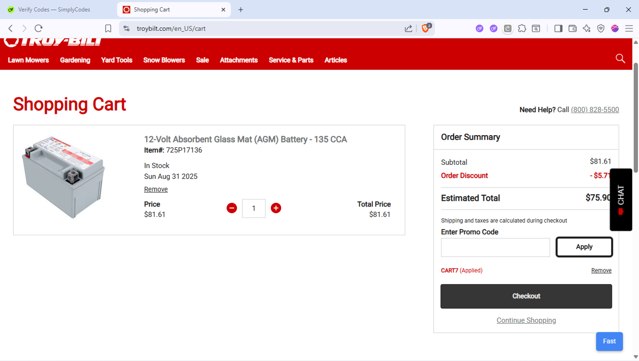The height and width of the screenshot is (361, 639).
Task: Open site settings icon in address bar
Action: tap(127, 28)
